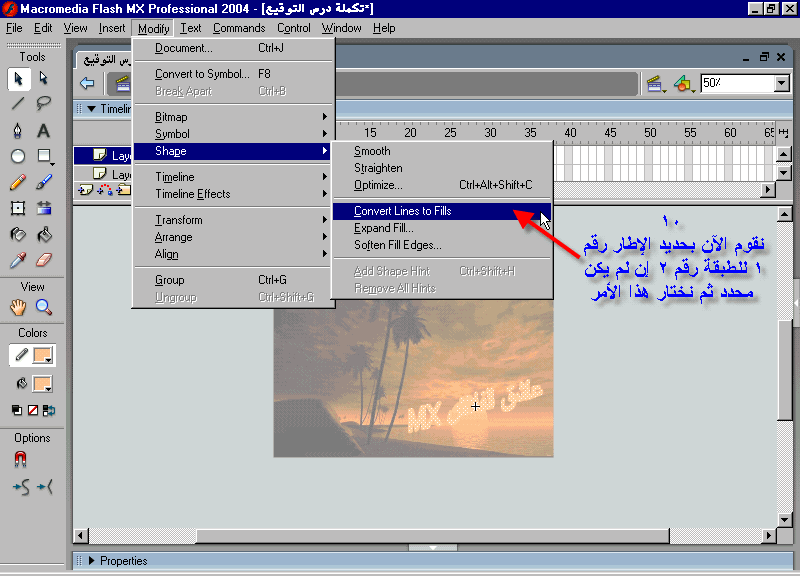Choose the Rectangle tool
Viewport: 800px width, 576px height.
(x=44, y=156)
